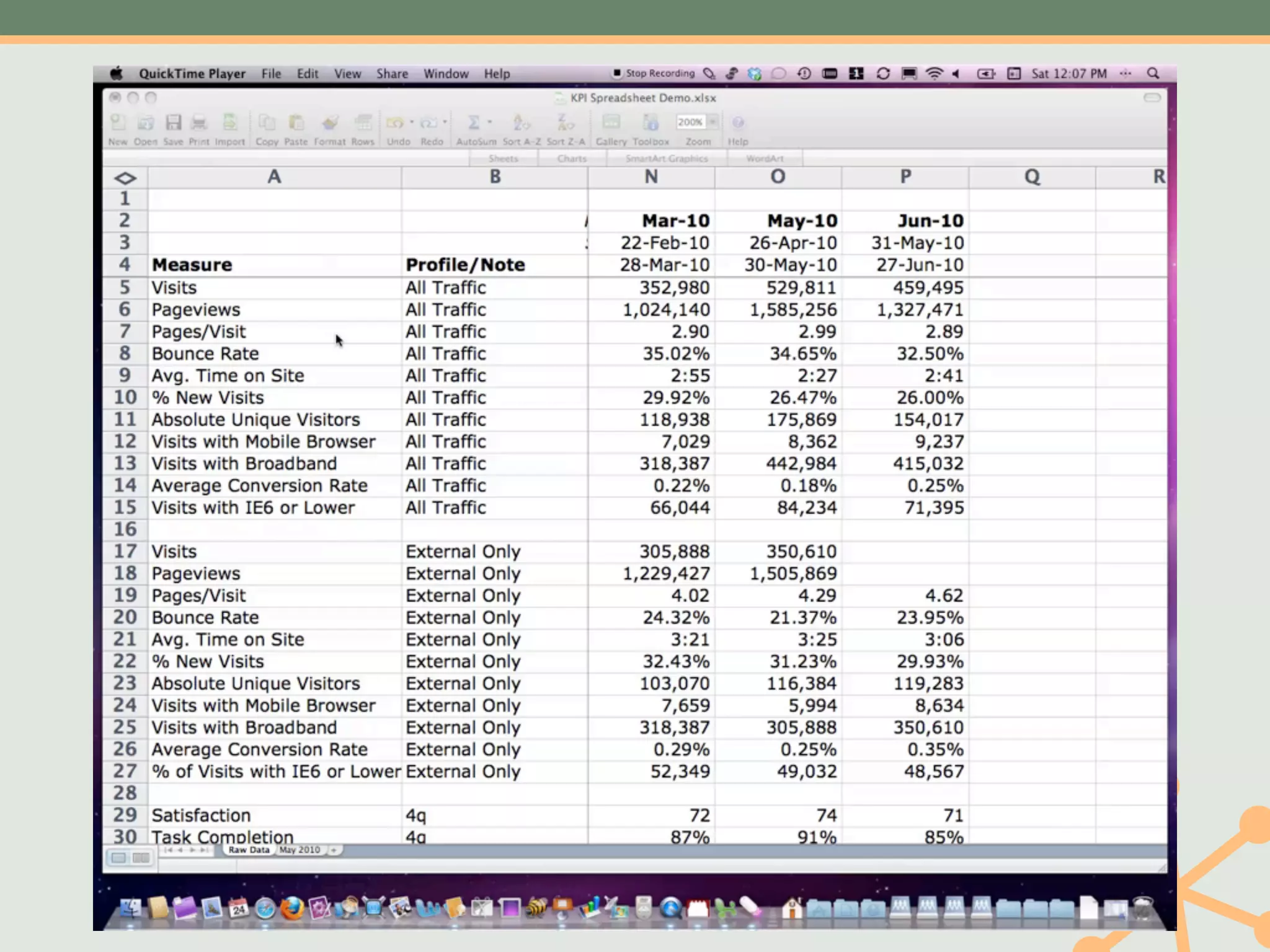Expand the AutoSum functions dropdown arrow
This screenshot has height=952, width=1270.
(490, 122)
